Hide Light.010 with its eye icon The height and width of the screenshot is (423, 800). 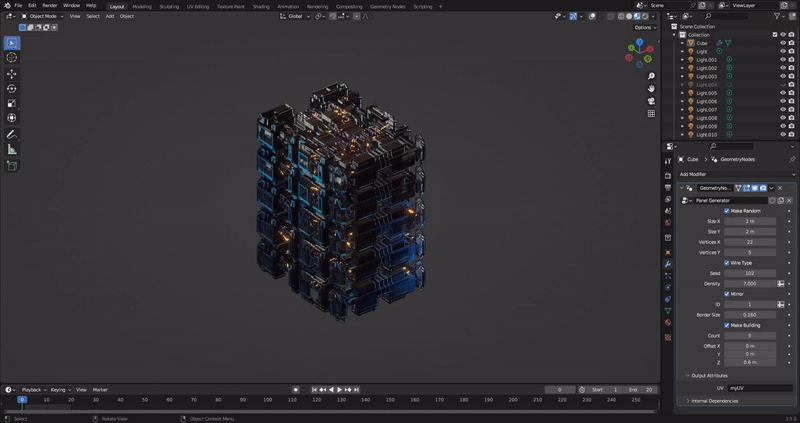(783, 135)
